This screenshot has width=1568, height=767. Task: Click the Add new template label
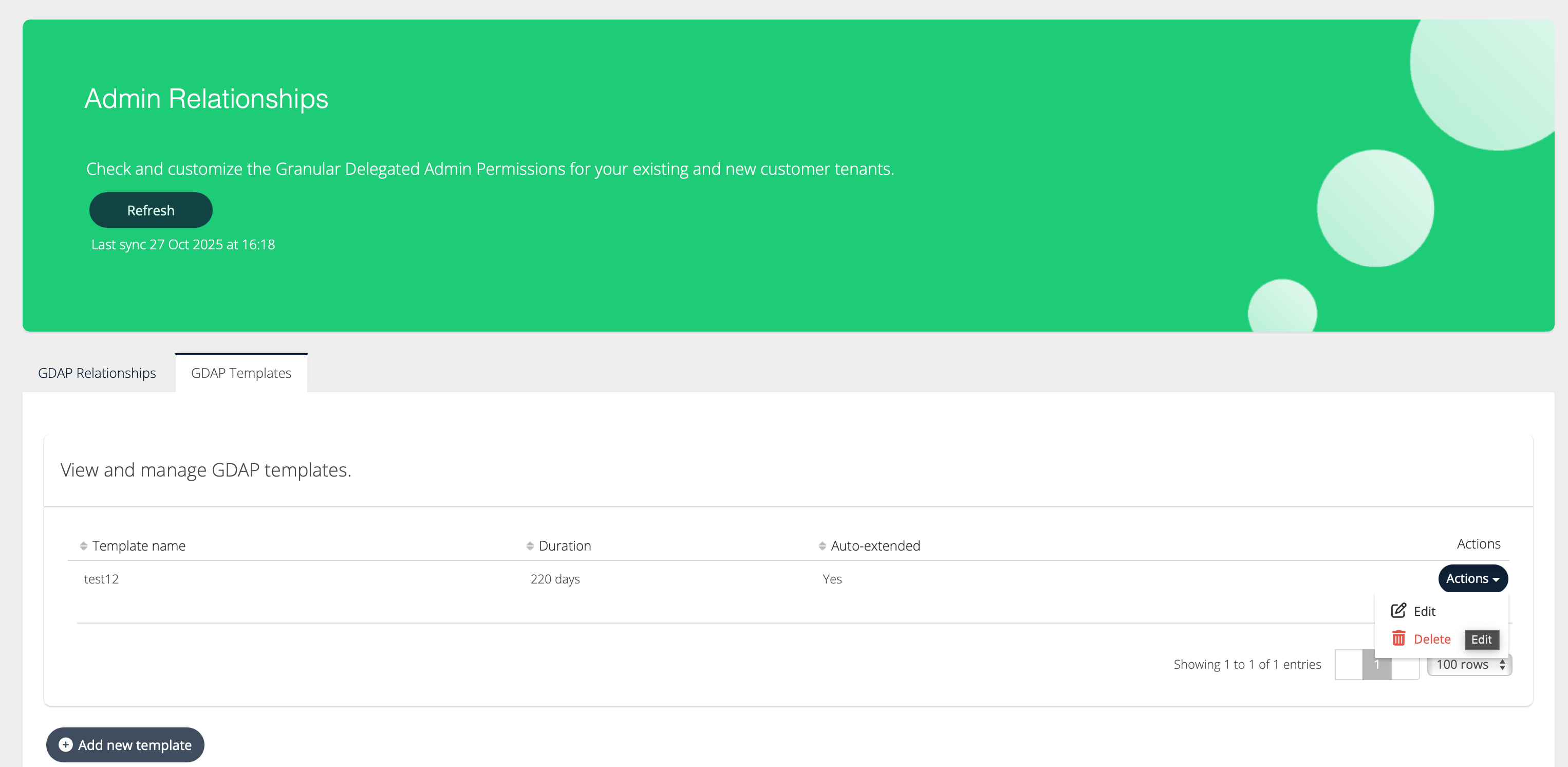(135, 744)
